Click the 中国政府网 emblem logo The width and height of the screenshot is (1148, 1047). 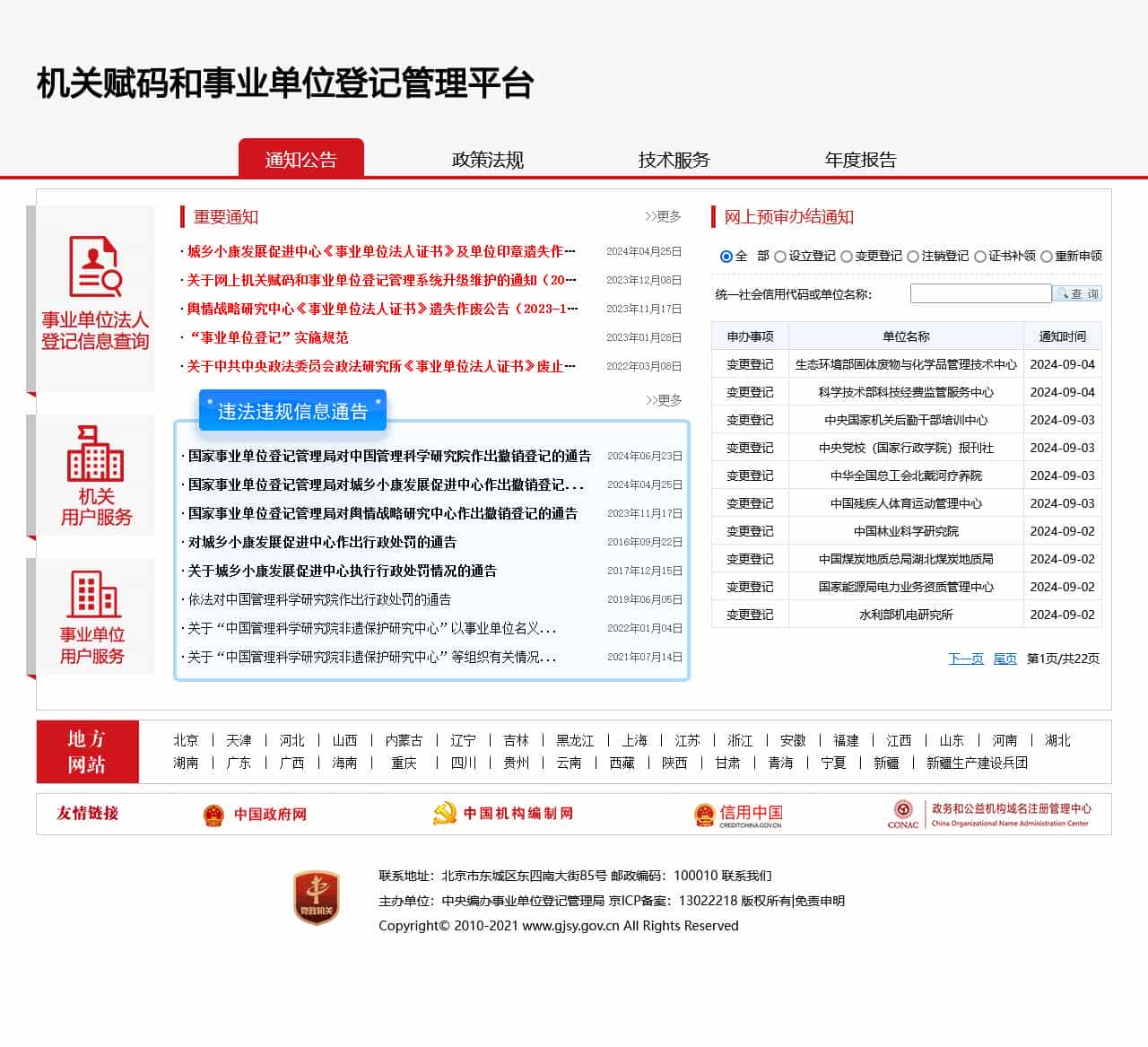pyautogui.click(x=213, y=815)
